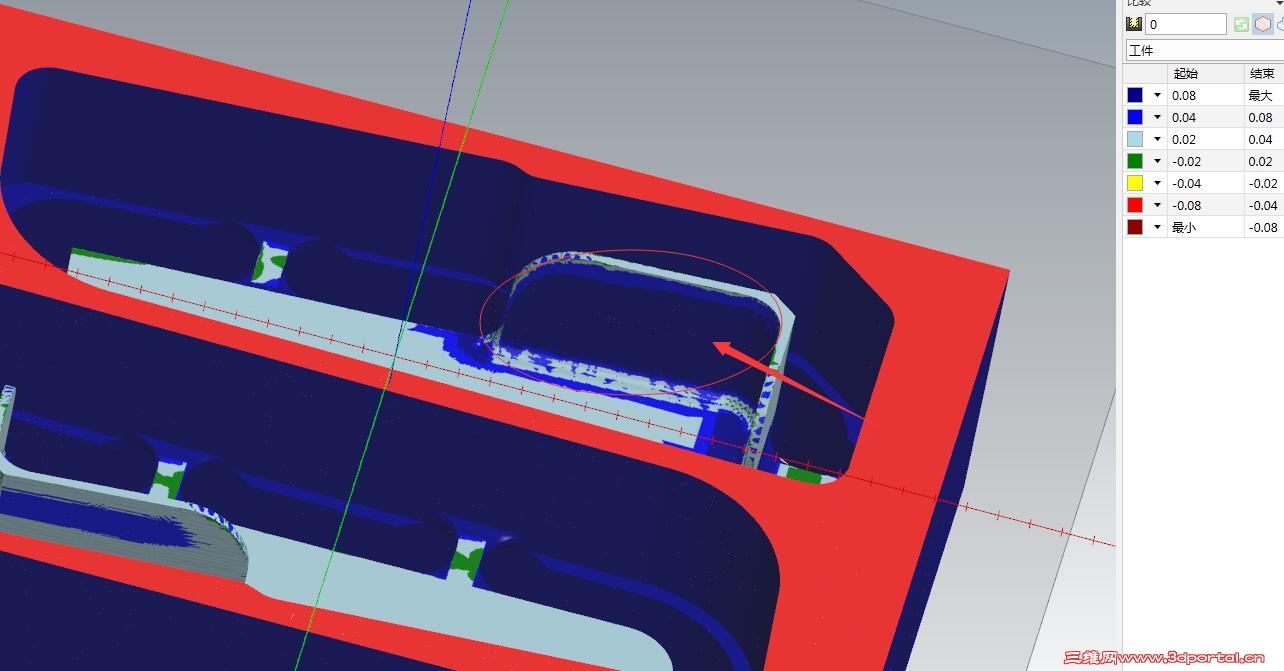This screenshot has height=671, width=1284.
Task: Open the color dropdown arrow in the light blue swatch row
Action: (1158, 139)
